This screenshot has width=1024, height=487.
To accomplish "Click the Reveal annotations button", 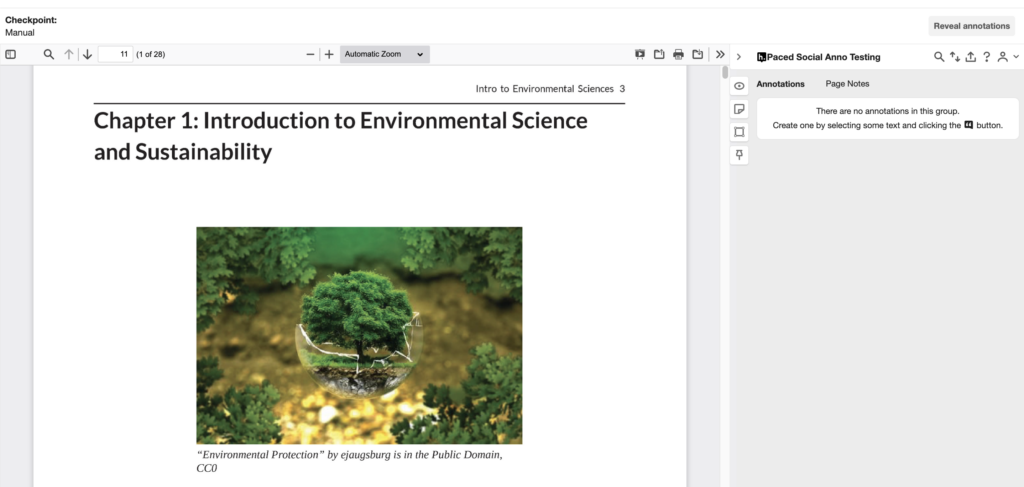I will [x=971, y=26].
